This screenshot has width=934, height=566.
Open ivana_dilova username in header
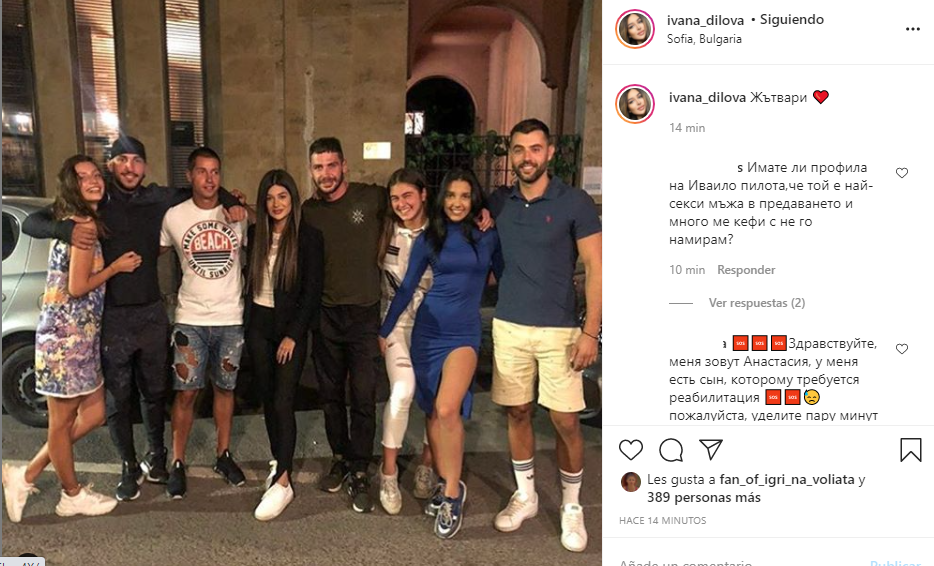(x=705, y=20)
